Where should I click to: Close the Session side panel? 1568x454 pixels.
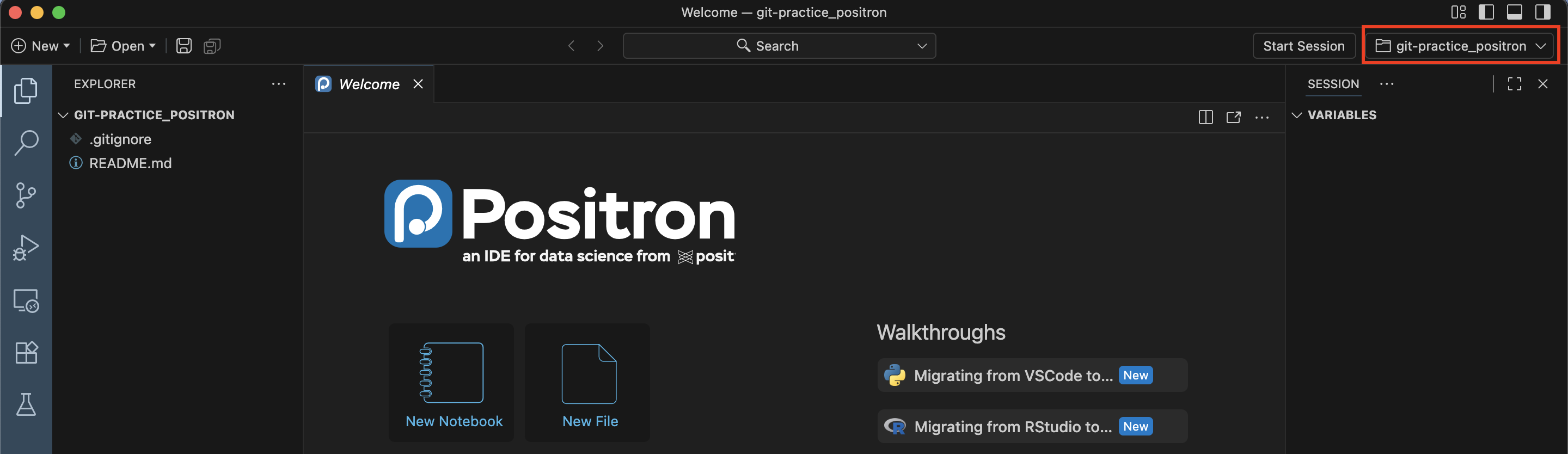(1542, 84)
